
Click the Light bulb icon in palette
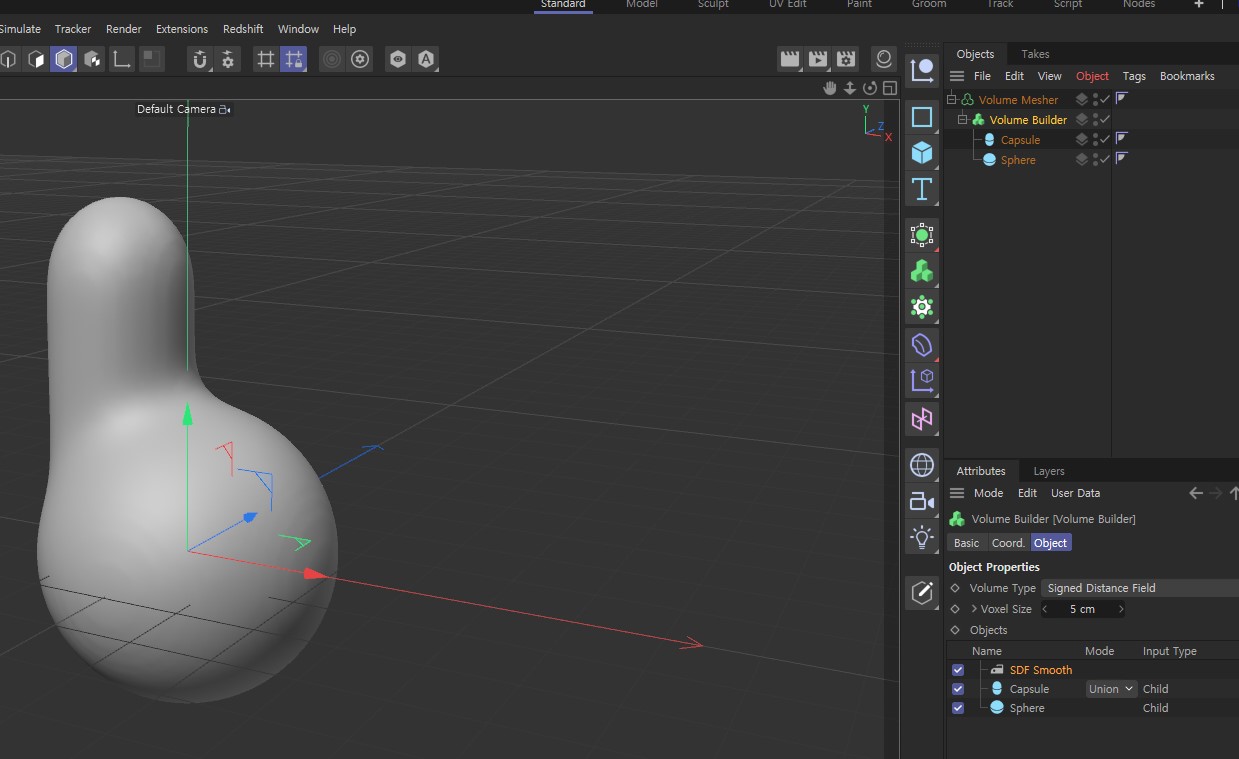[x=922, y=536]
